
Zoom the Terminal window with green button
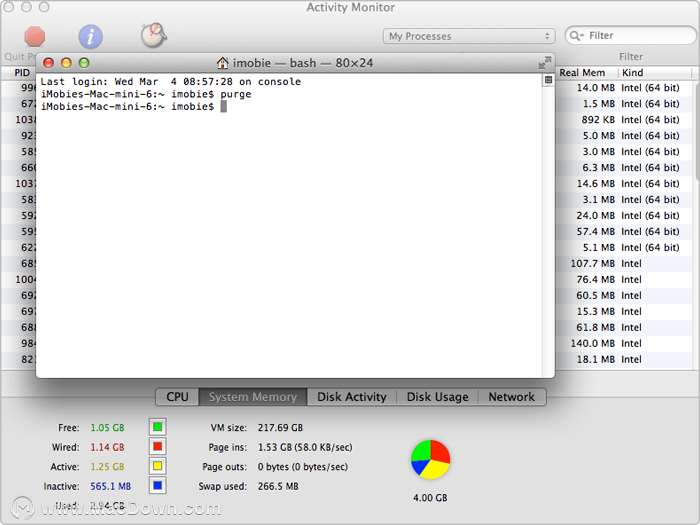pos(84,63)
